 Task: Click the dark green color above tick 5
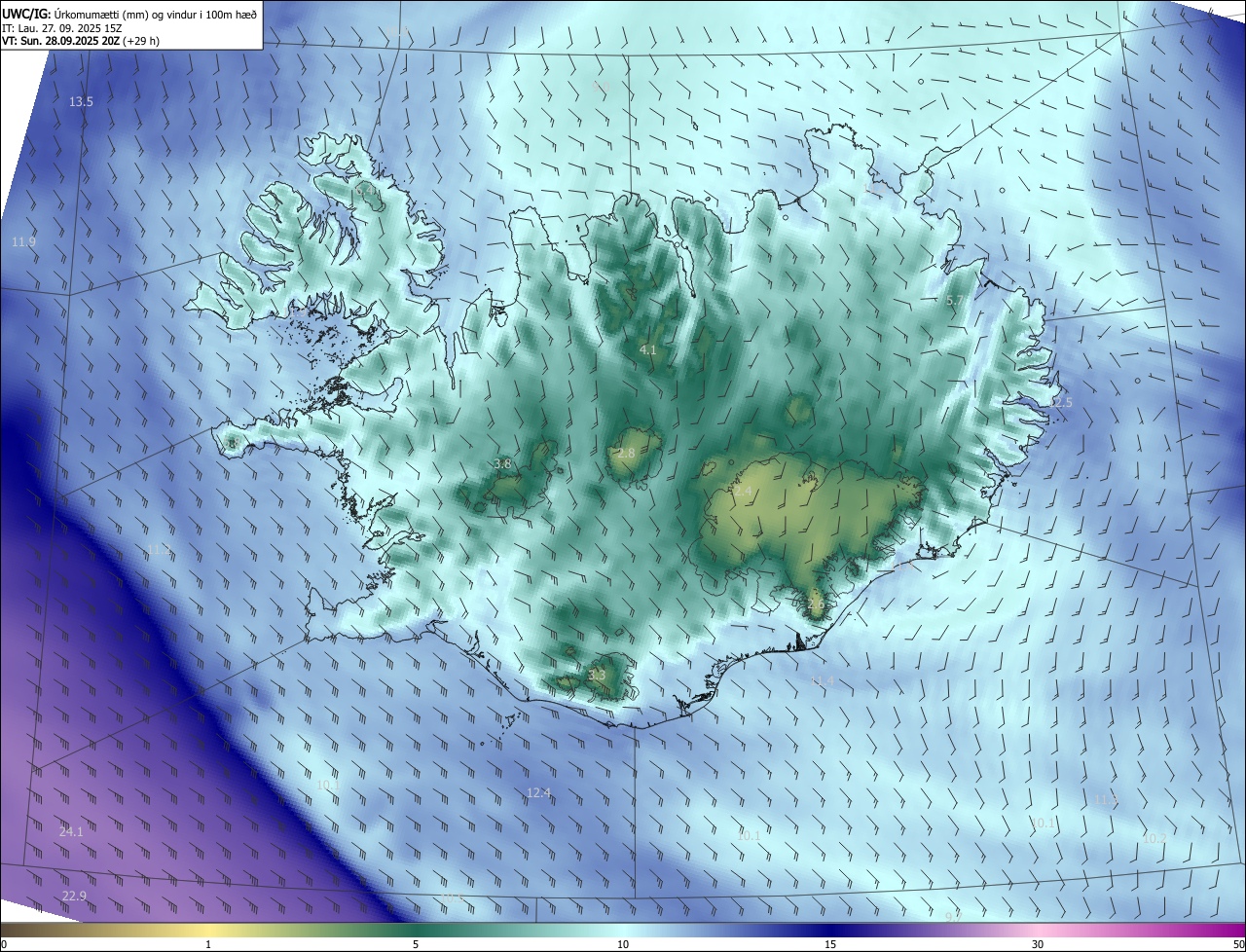tap(416, 930)
